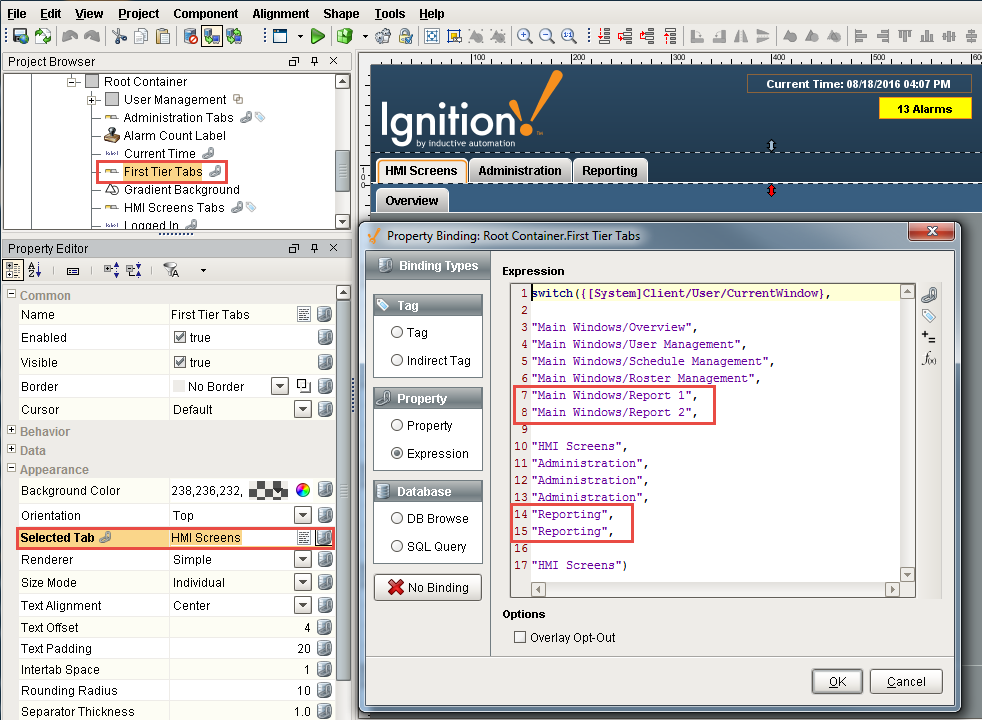Click the Save project toolbar icon

coord(19,36)
